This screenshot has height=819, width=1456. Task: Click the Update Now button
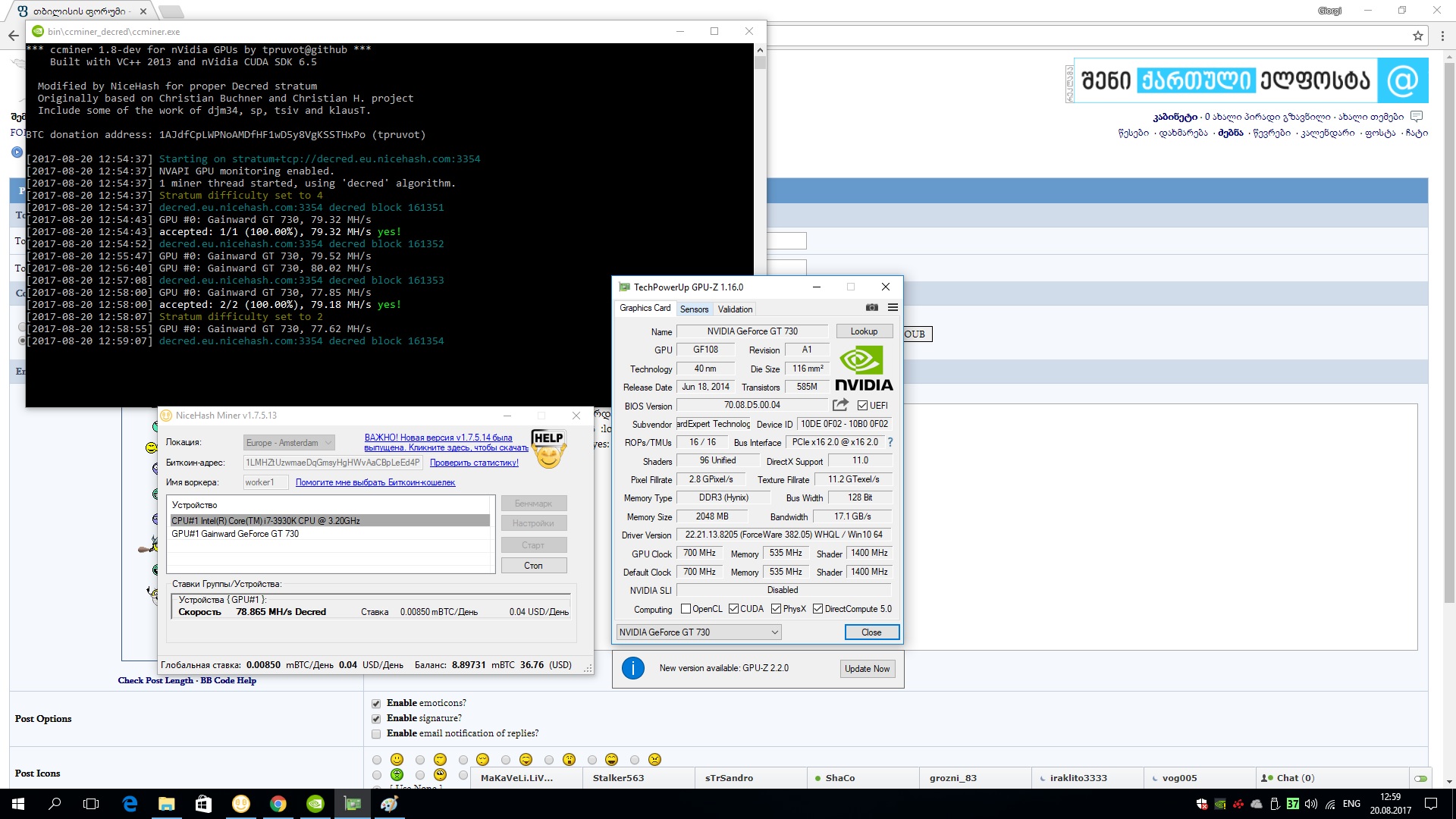[867, 669]
